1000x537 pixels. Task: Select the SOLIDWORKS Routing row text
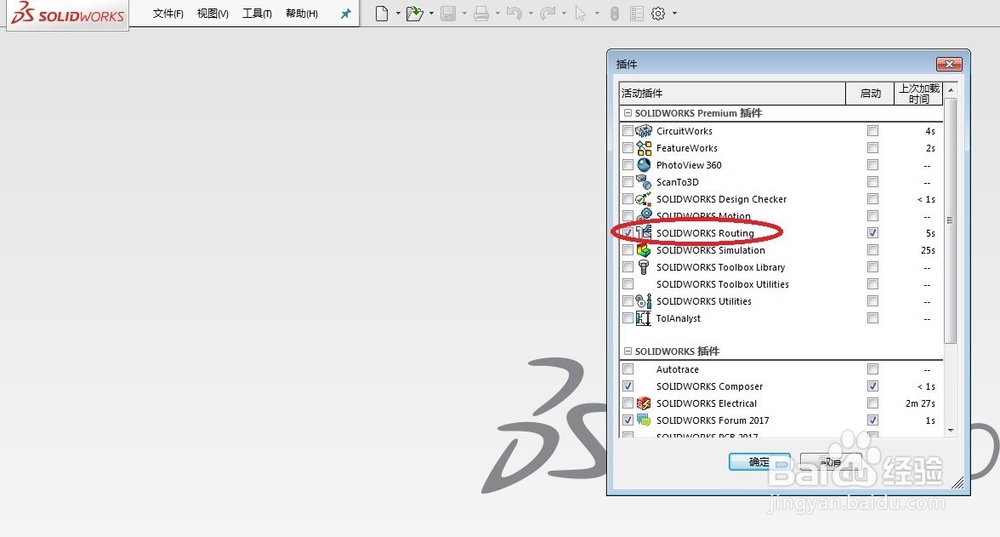[705, 233]
